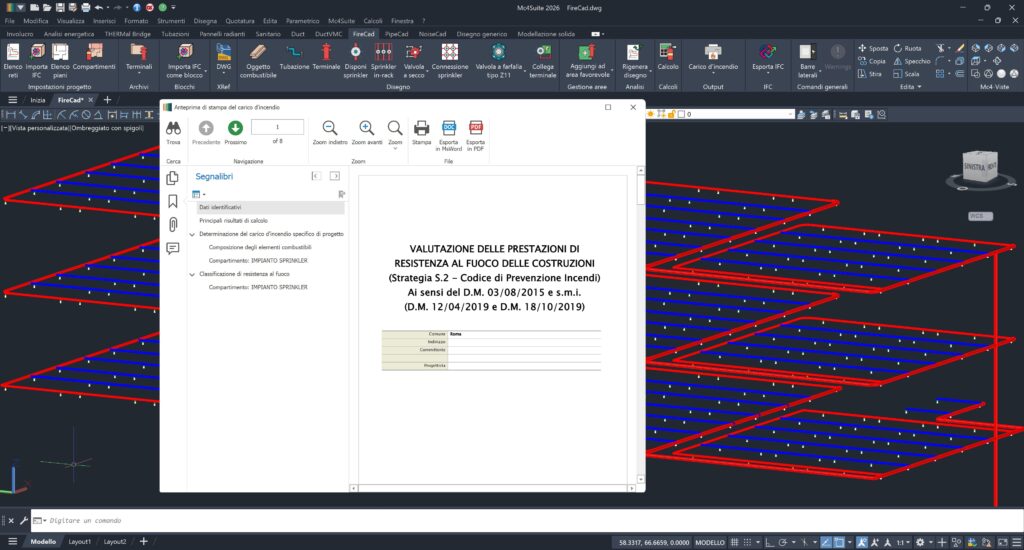Click the Collega terminale tool
Viewport: 1024px width, 550px height.
[543, 61]
